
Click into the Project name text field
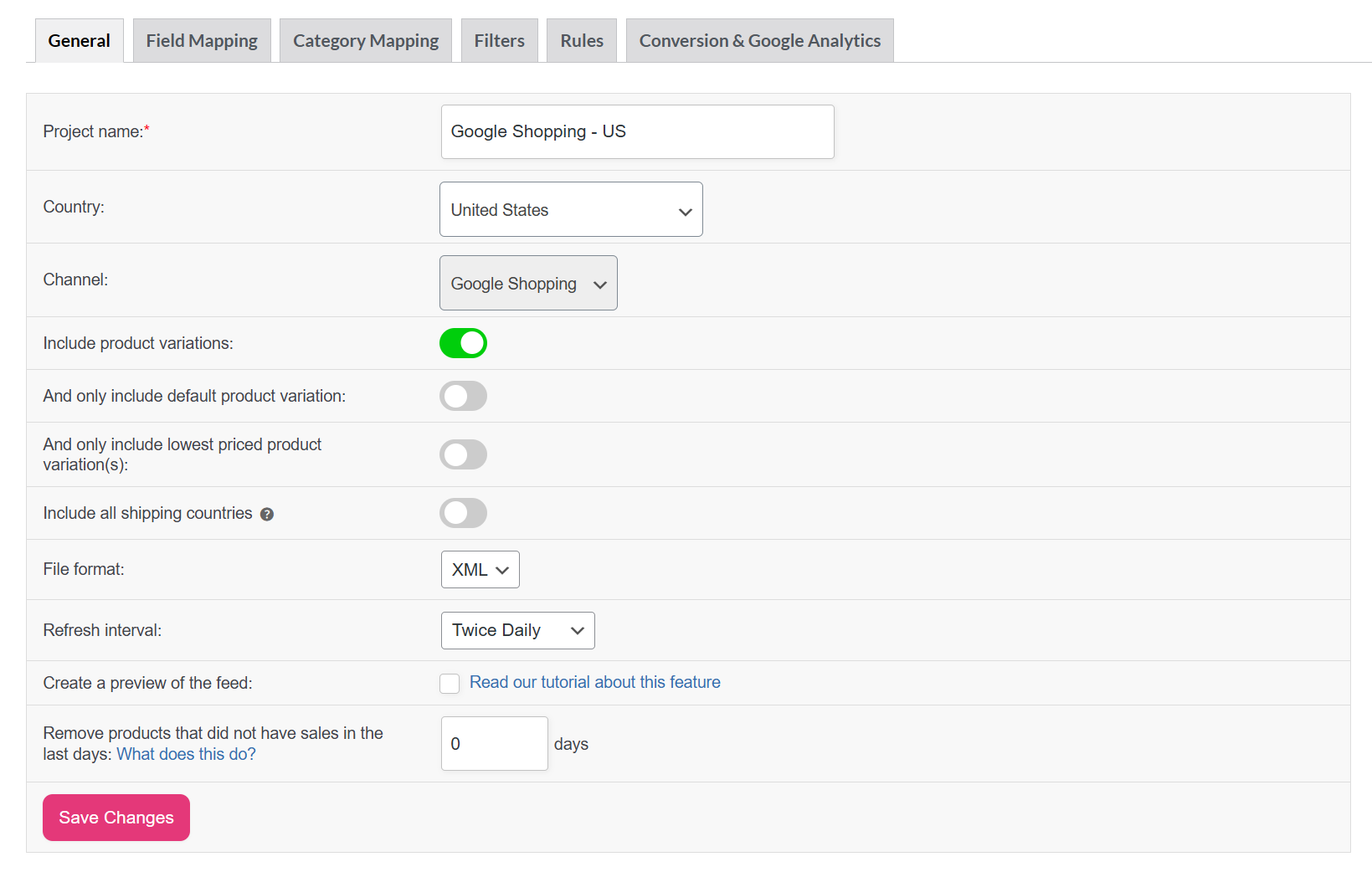pyautogui.click(x=637, y=131)
